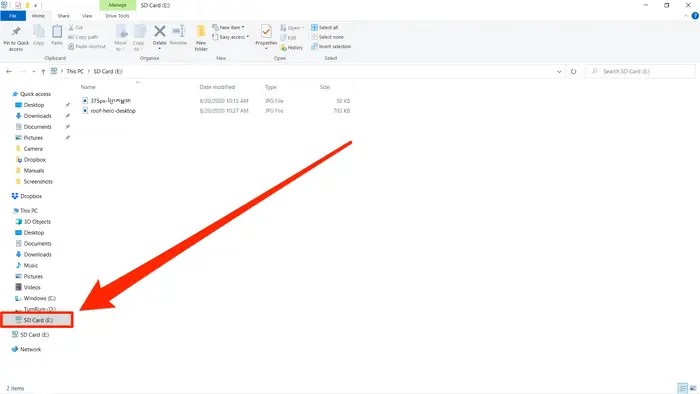
Task: Click Select none command
Action: (x=327, y=37)
